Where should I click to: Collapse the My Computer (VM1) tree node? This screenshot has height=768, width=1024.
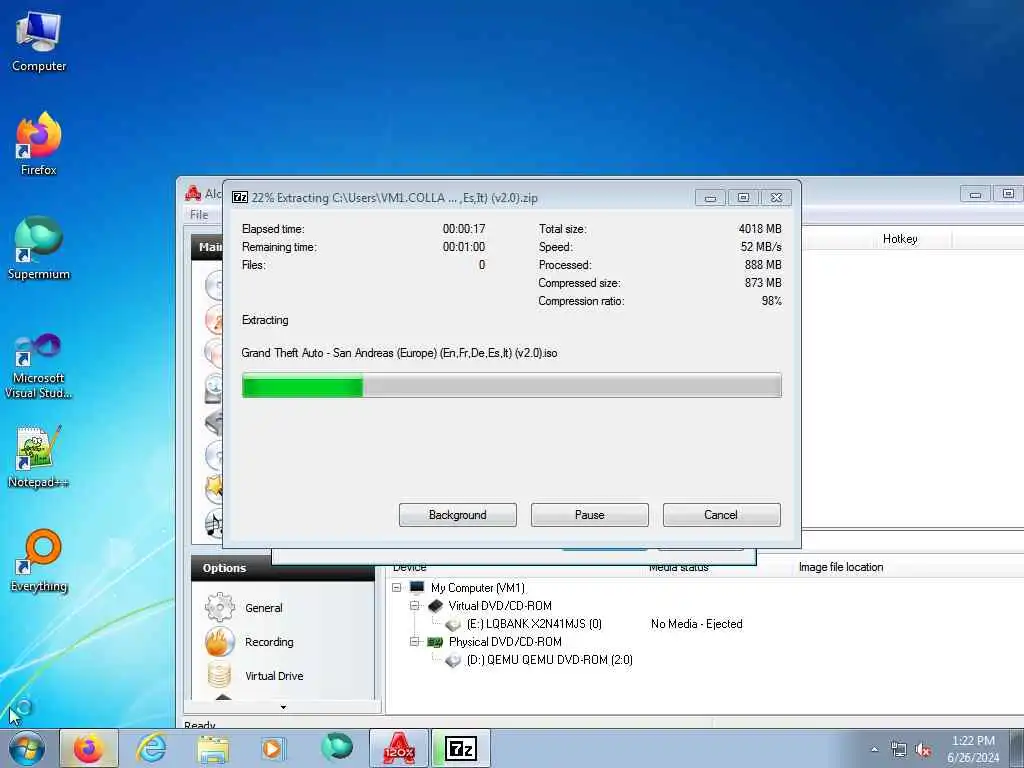396,588
